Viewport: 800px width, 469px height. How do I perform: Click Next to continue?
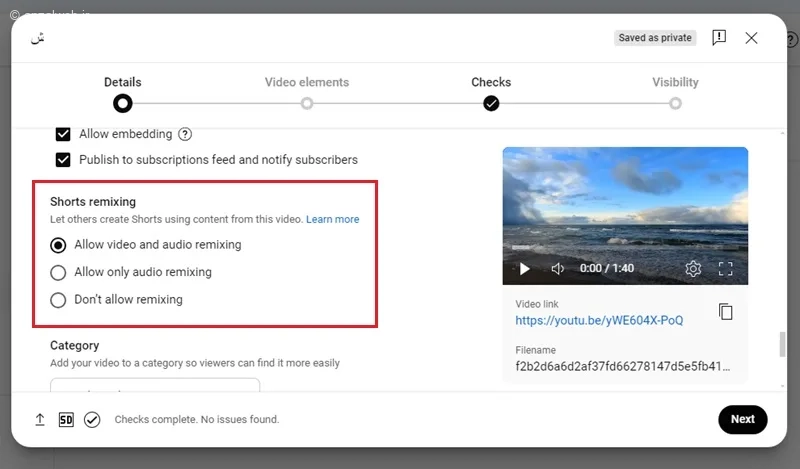pos(742,419)
